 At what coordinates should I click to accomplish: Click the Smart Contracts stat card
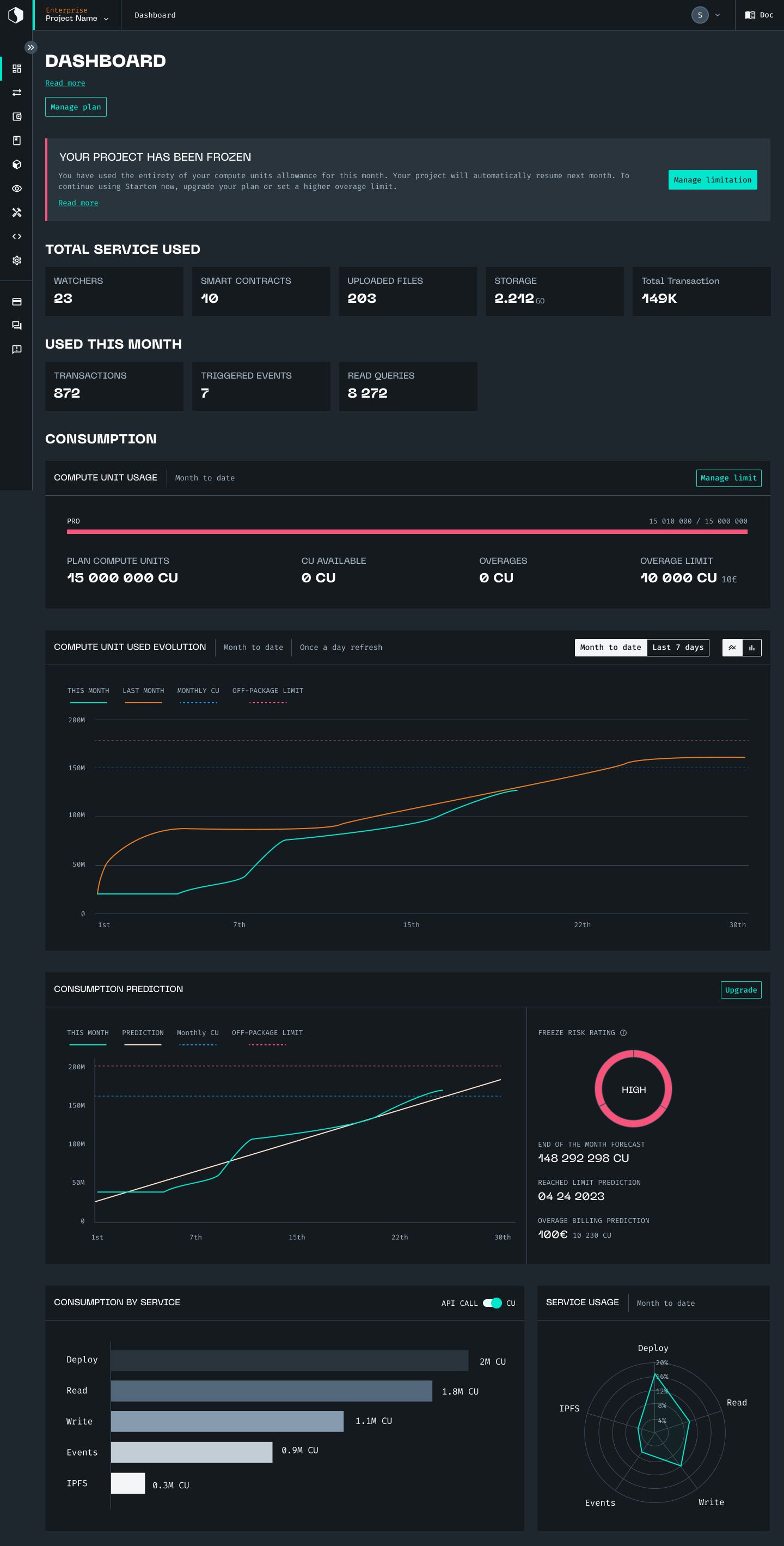point(261,291)
